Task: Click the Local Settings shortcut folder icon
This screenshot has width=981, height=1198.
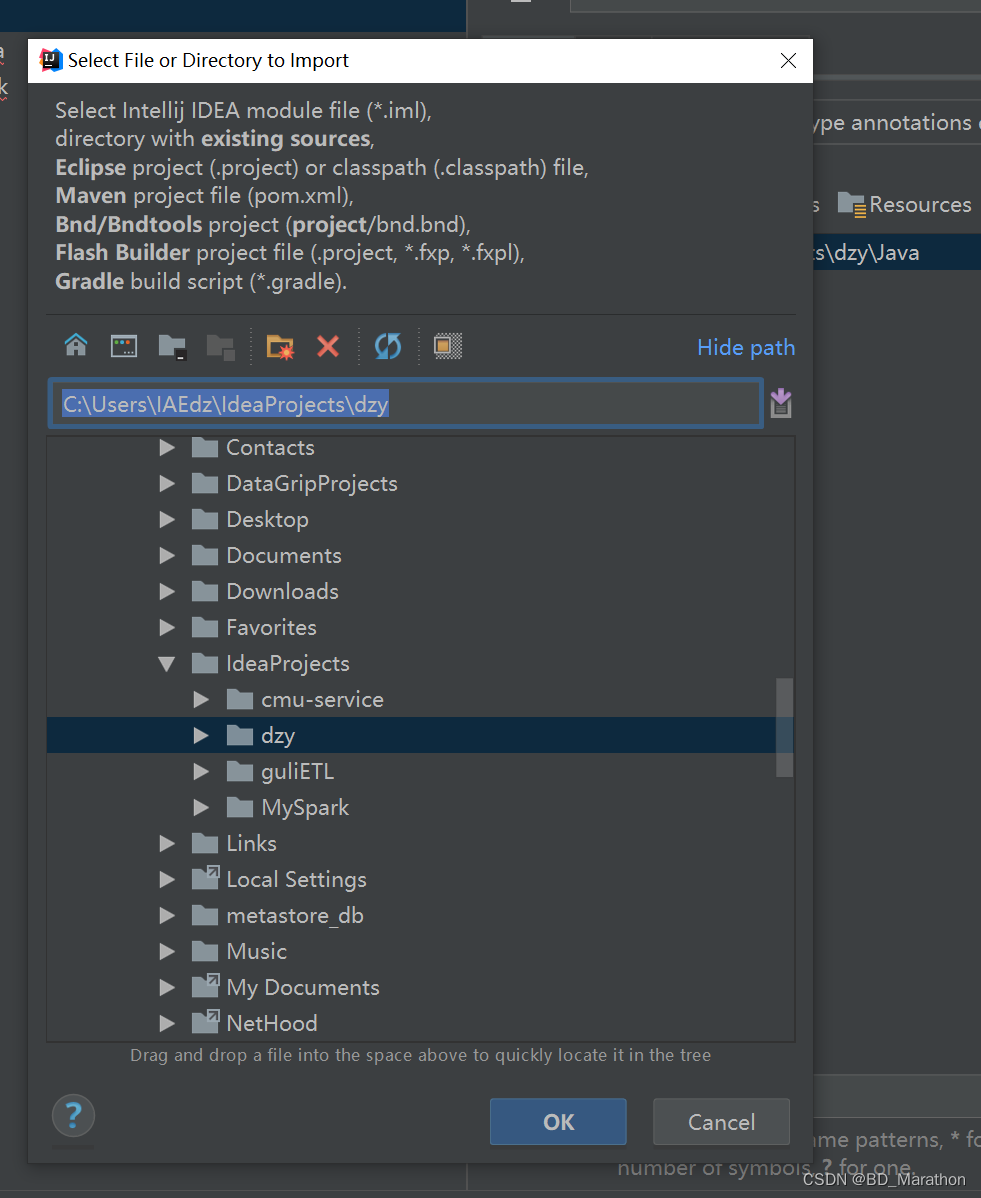Action: click(205, 878)
